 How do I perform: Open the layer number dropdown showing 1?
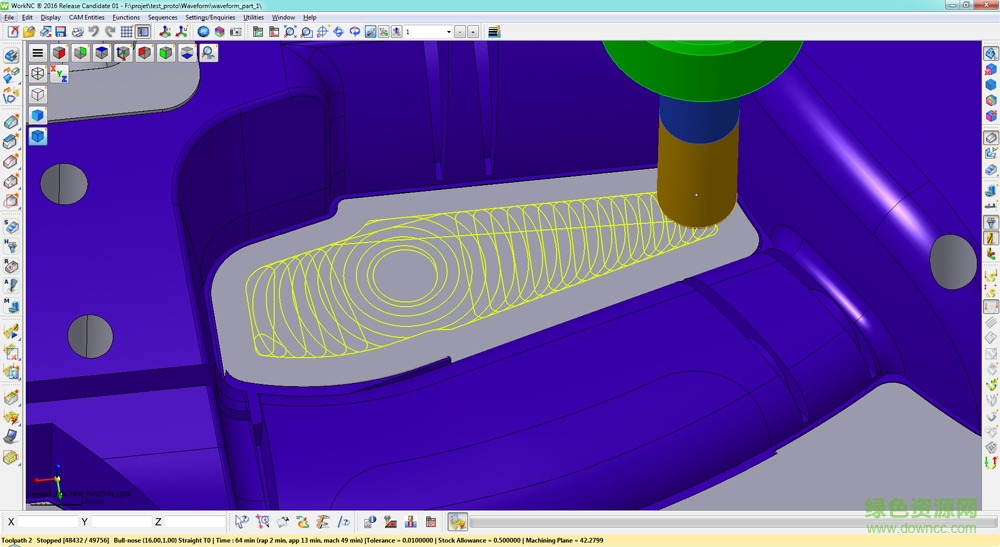tap(428, 32)
